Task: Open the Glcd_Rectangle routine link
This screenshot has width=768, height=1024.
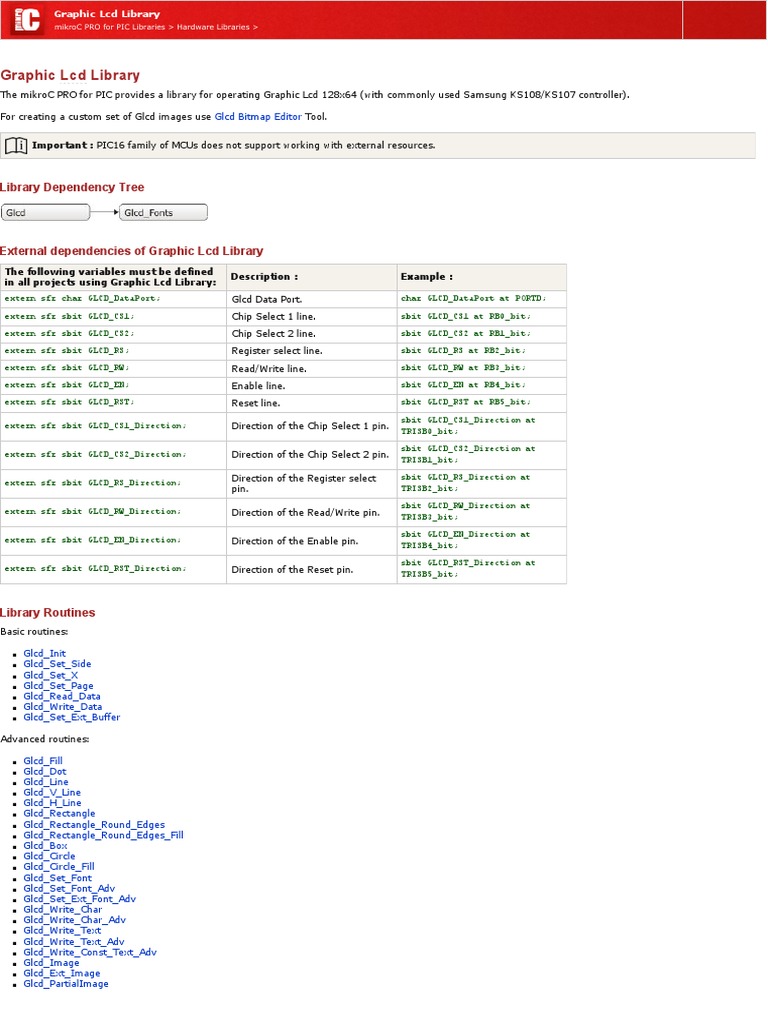Action: [x=59, y=814]
